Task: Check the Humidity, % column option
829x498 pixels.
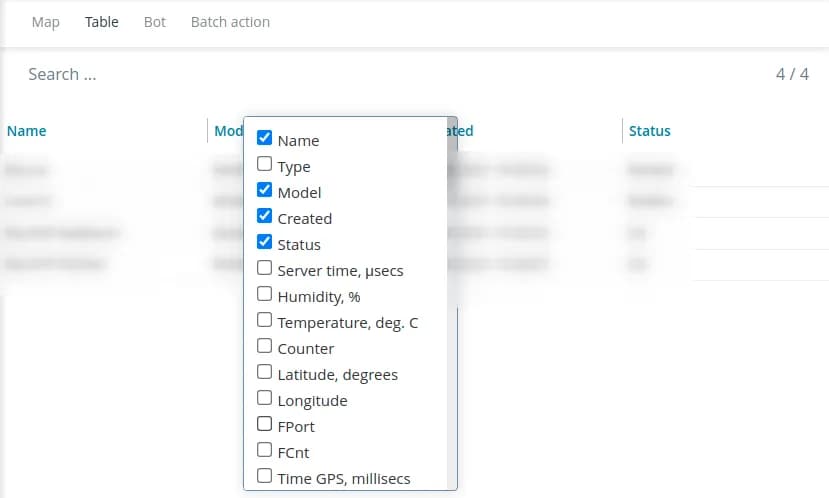Action: click(265, 294)
